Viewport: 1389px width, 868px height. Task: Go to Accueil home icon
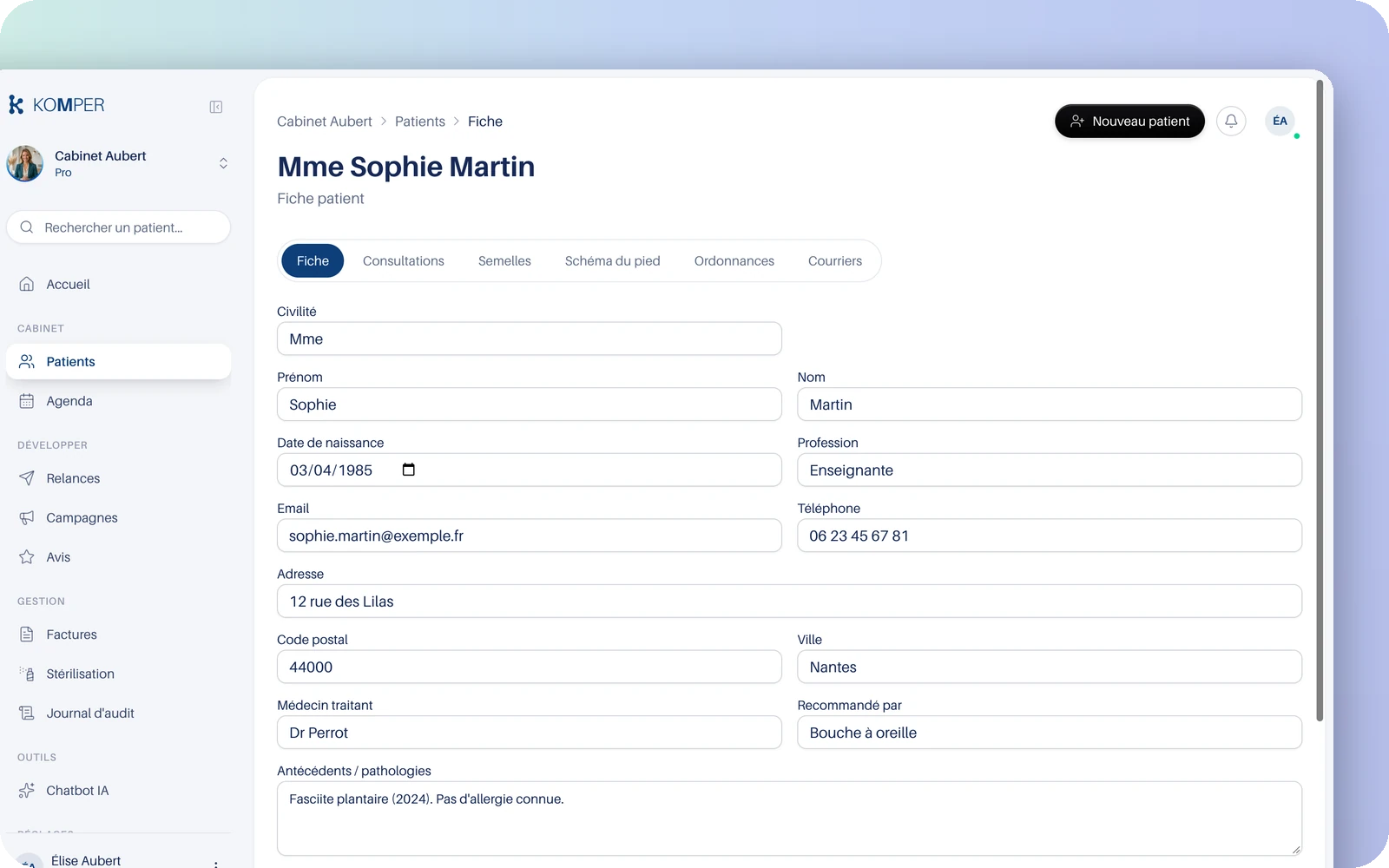point(27,284)
